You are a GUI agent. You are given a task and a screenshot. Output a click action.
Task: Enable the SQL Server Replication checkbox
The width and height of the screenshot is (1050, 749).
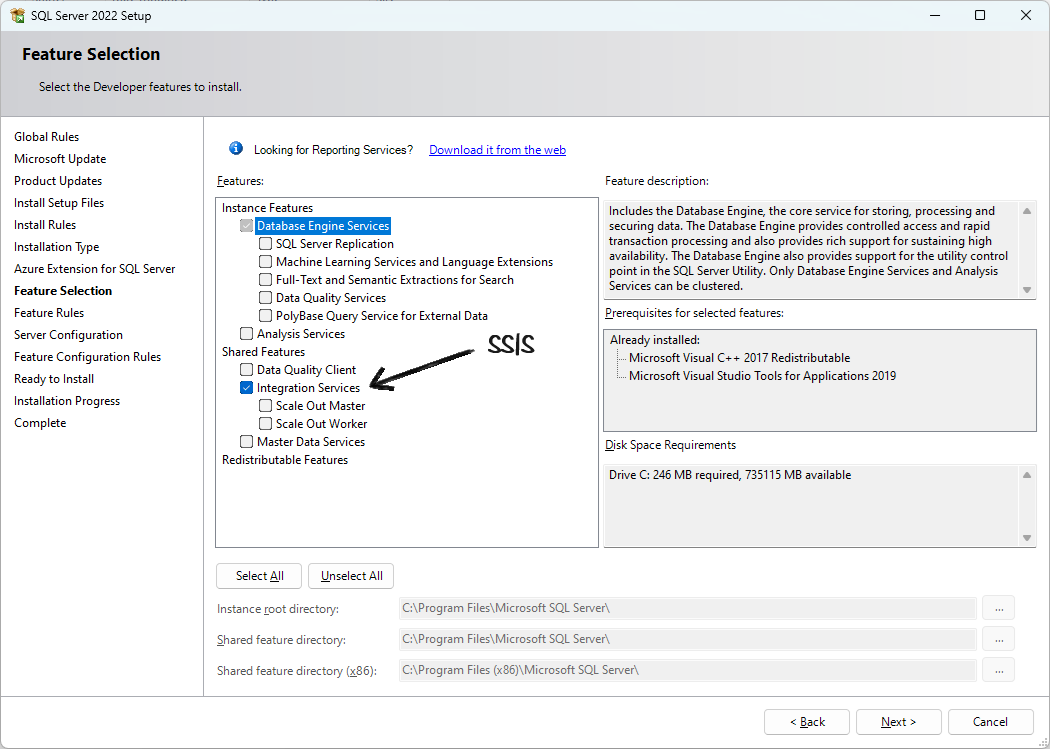(266, 244)
